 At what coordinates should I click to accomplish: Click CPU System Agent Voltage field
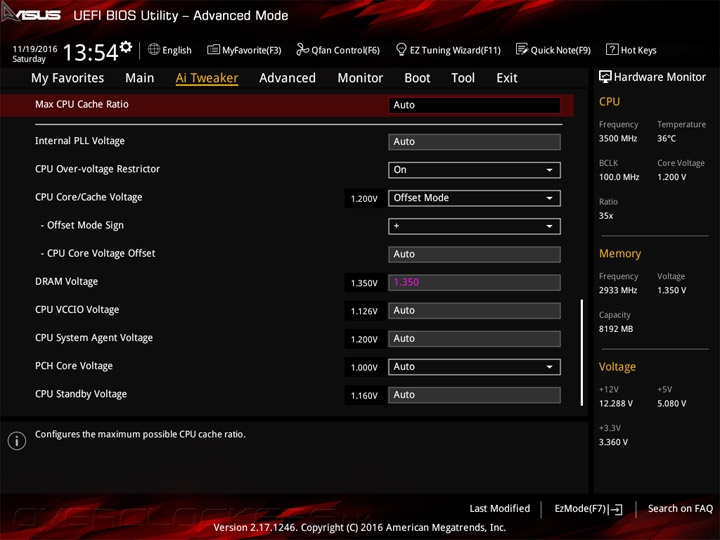click(474, 339)
